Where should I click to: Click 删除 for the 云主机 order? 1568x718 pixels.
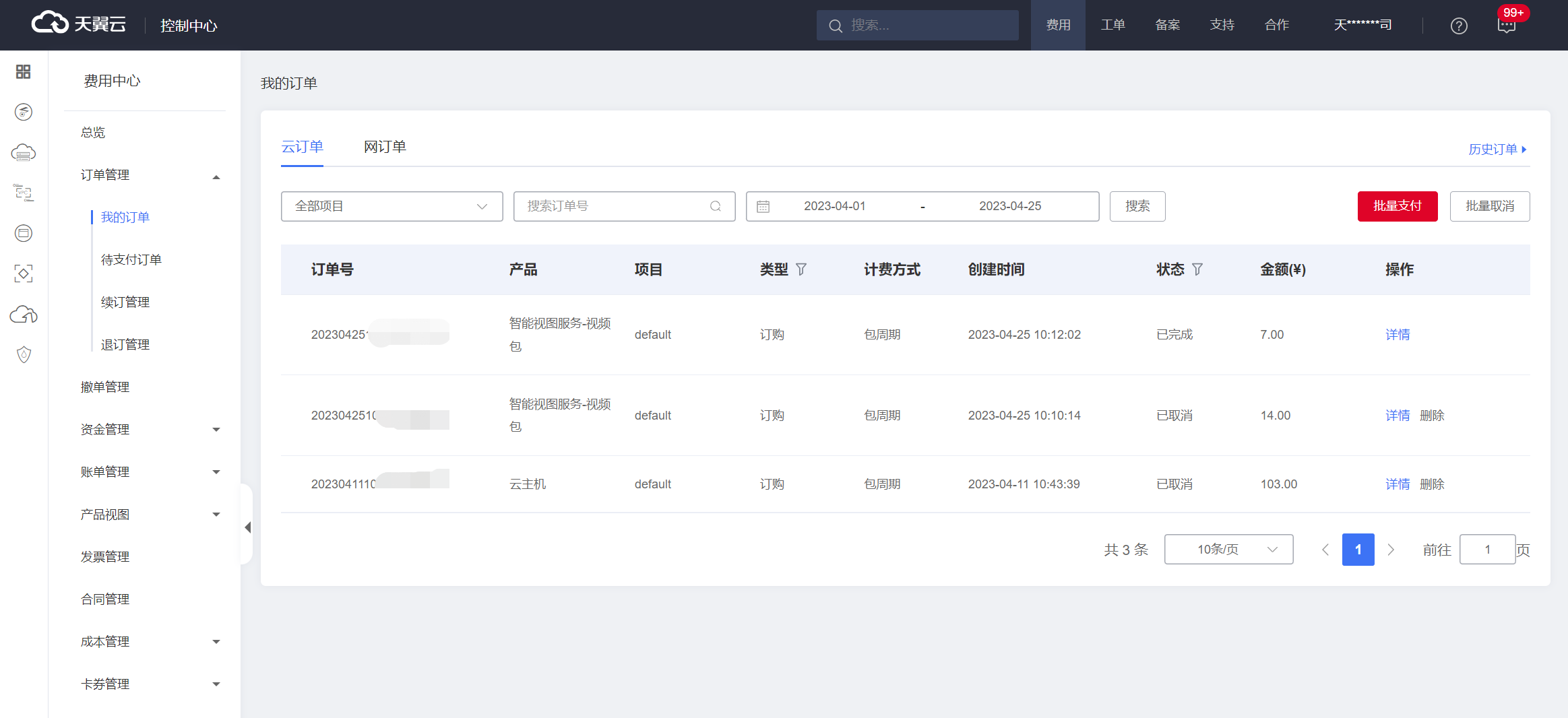point(1432,484)
